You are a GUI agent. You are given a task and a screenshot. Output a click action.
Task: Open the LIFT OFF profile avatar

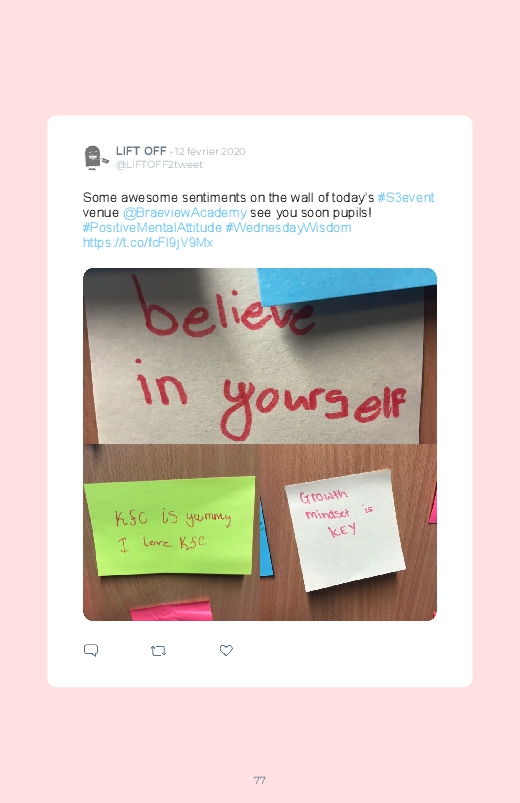pos(96,158)
